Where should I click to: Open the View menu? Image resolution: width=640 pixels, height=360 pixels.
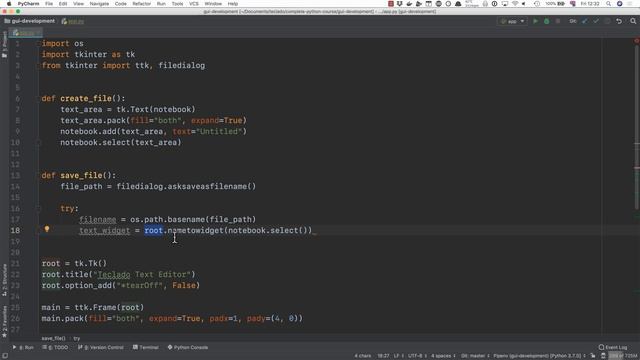click(78, 4)
